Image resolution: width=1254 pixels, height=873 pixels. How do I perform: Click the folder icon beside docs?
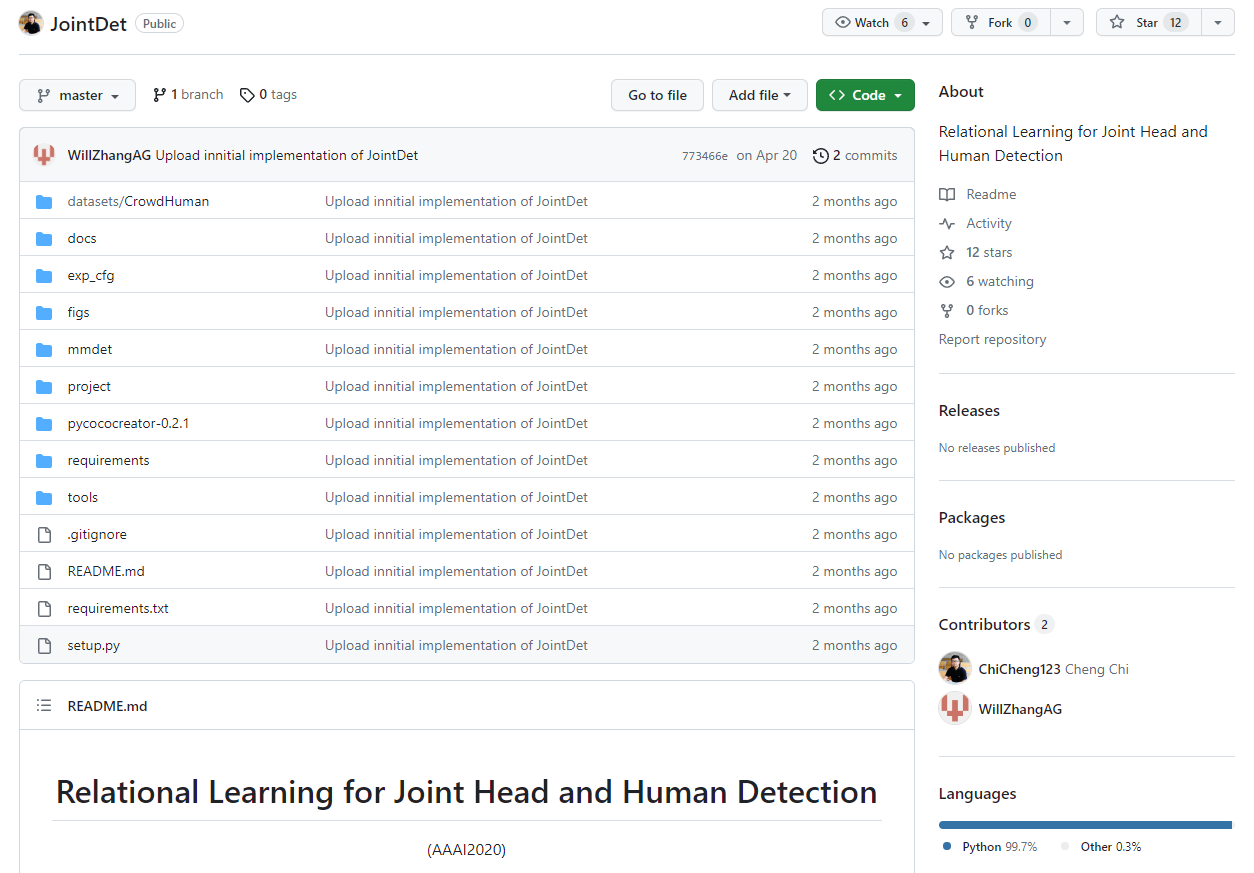44,238
